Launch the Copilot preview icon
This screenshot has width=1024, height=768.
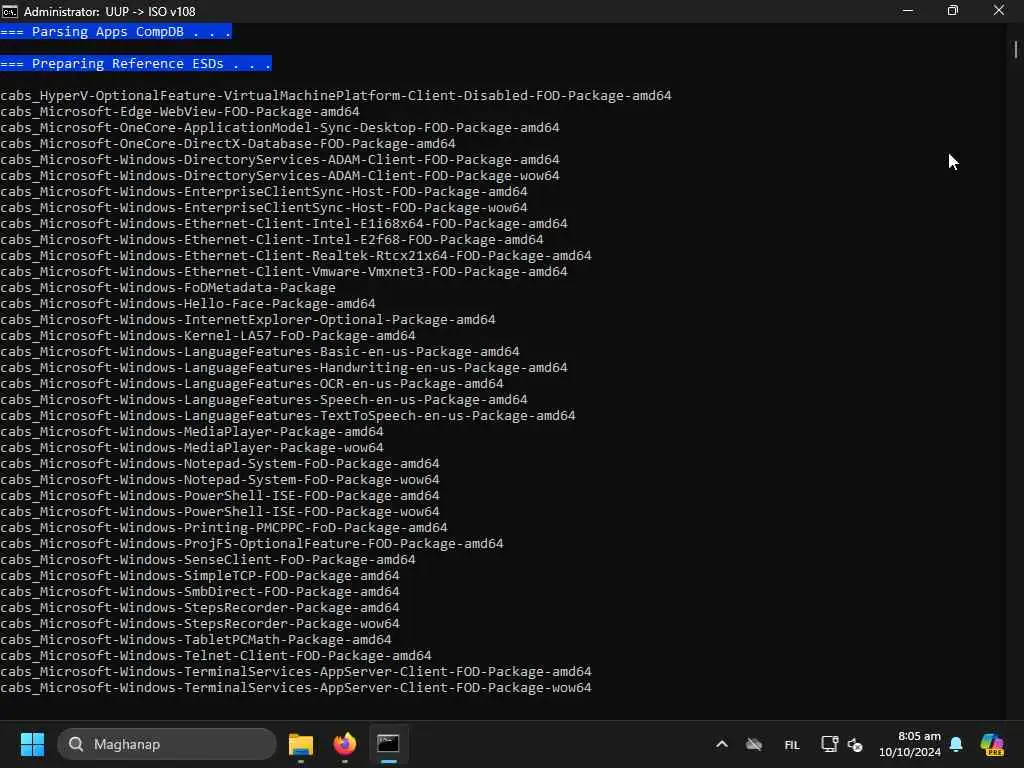coord(992,744)
